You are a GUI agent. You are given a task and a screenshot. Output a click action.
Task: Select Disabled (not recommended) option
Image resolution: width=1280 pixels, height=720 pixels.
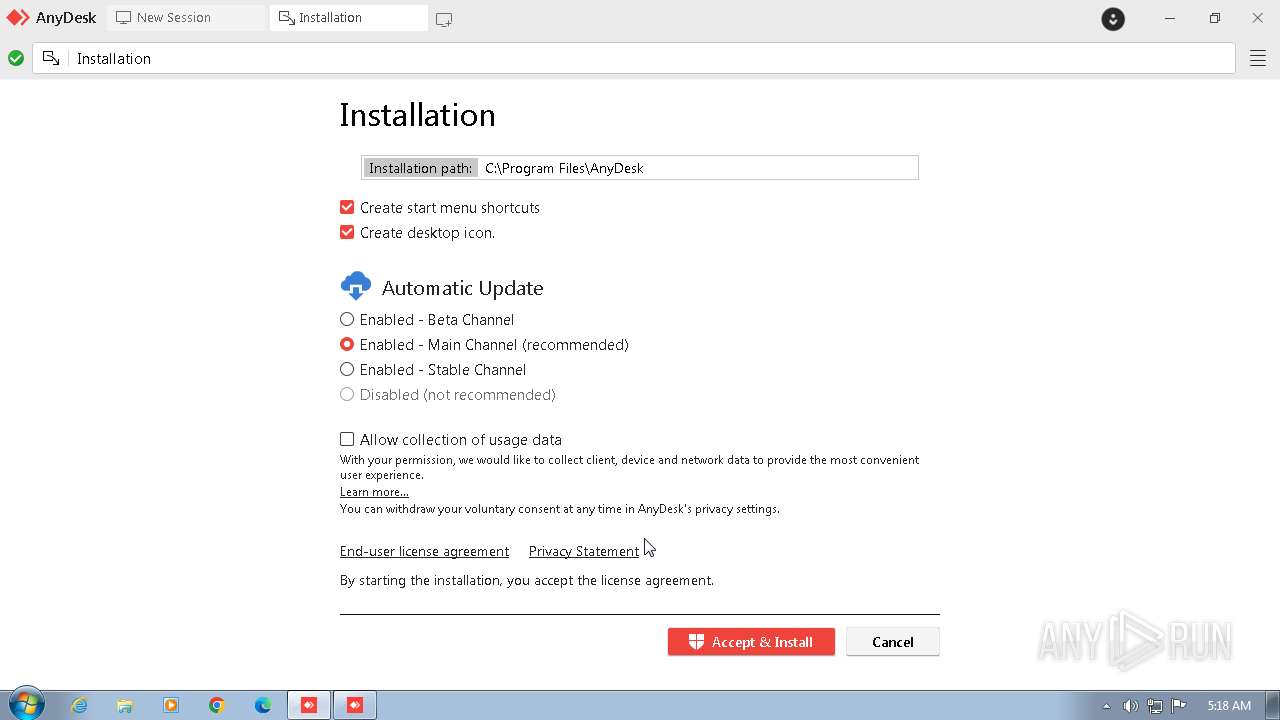click(x=347, y=394)
